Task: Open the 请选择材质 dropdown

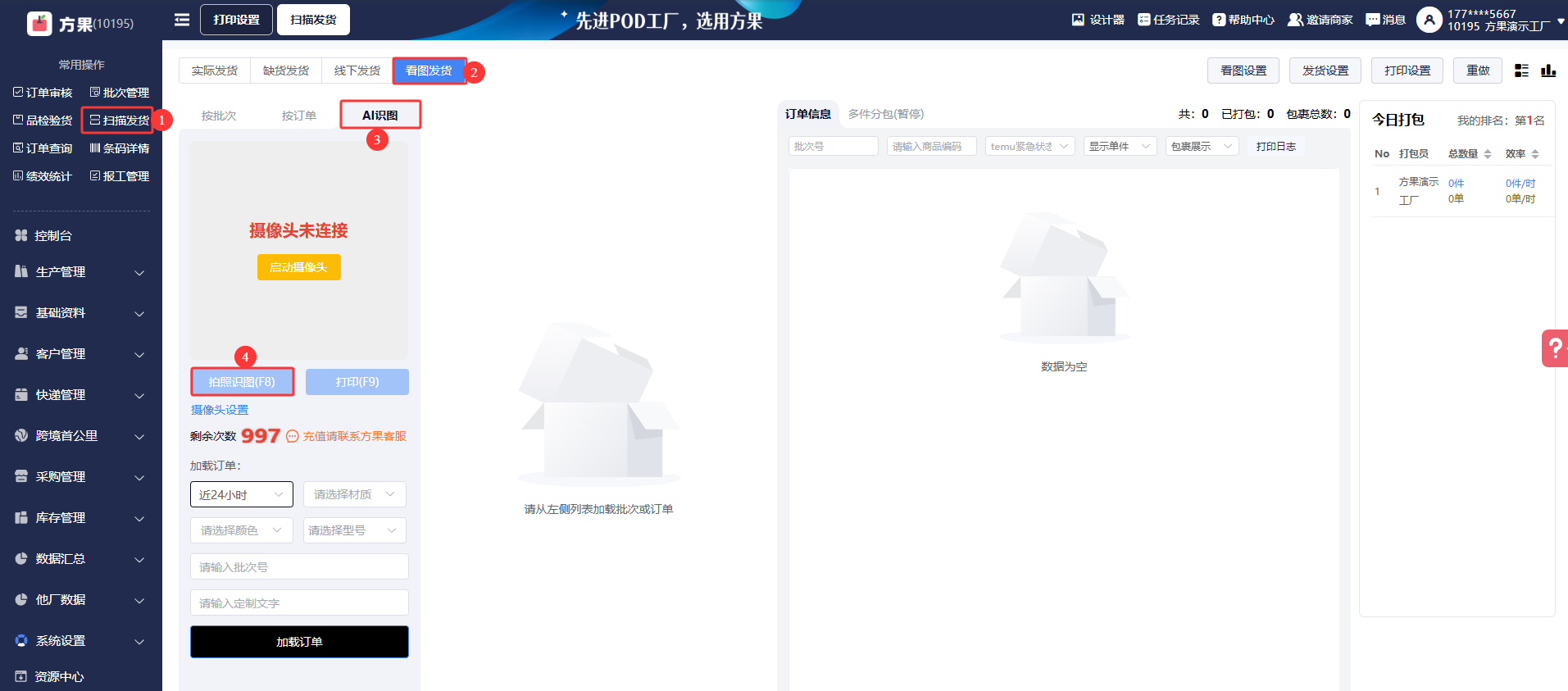Action: pos(355,494)
